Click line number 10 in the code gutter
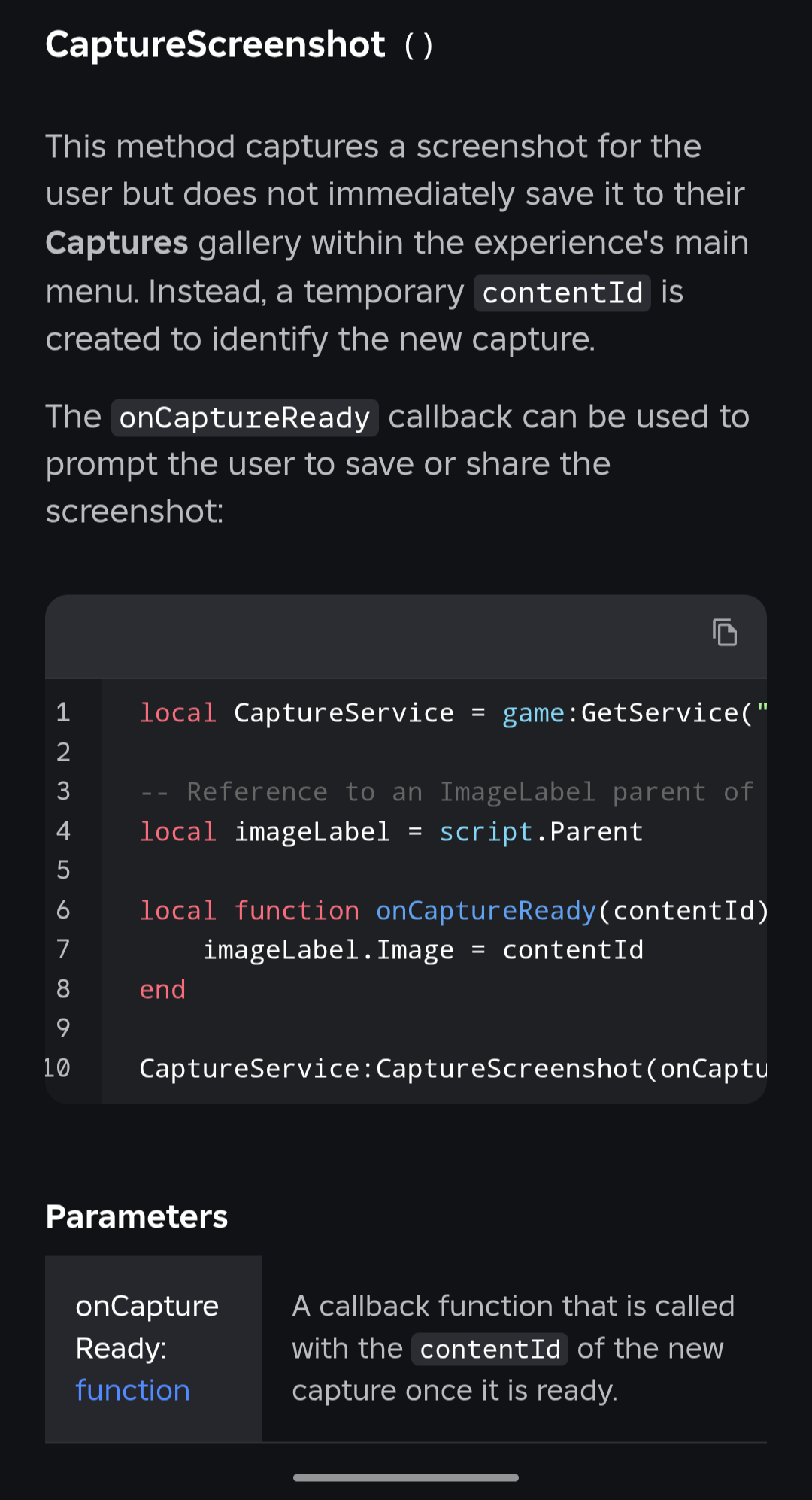The width and height of the screenshot is (812, 1500). (57, 1068)
